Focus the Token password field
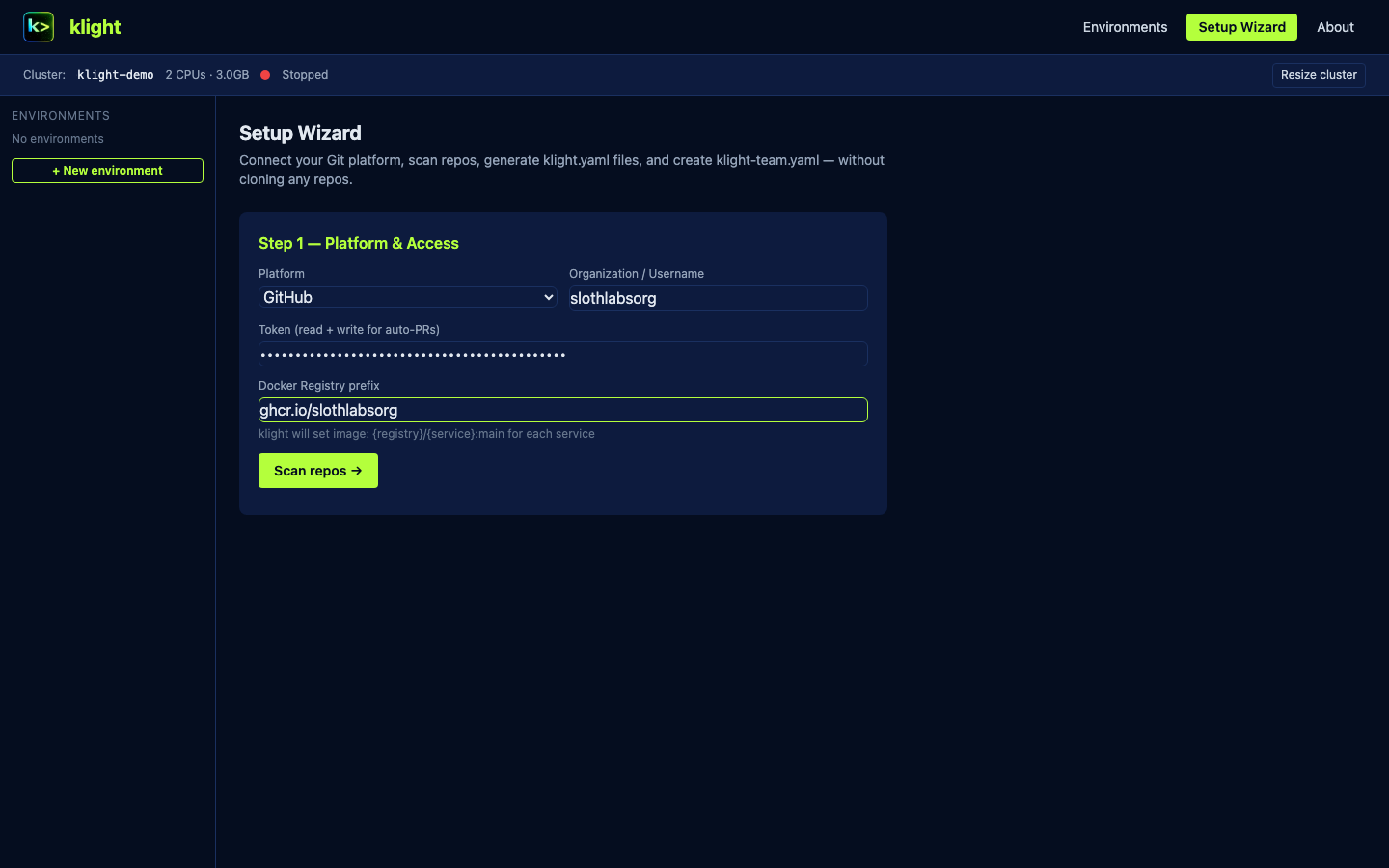1389x868 pixels. click(563, 354)
